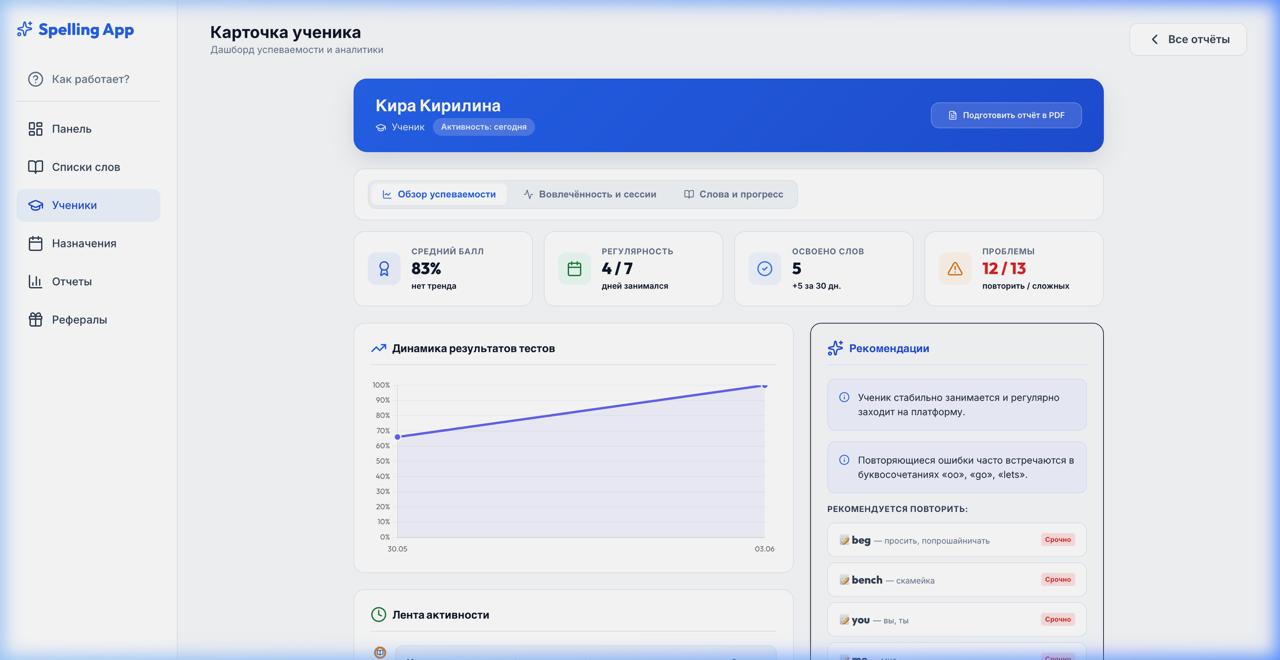
Task: Open Назначения in the sidebar
Action: [88, 243]
